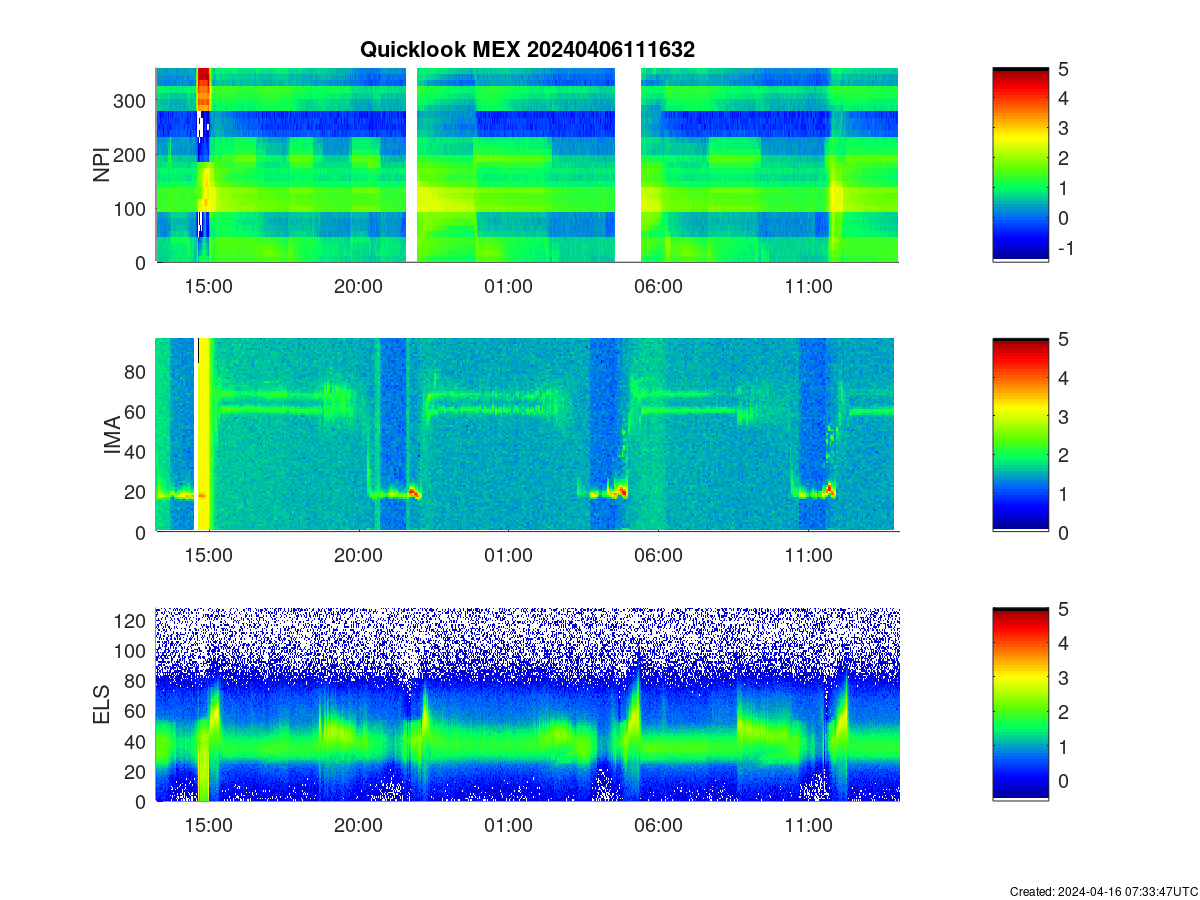Click the 20:00 tick under the ELS panel
The width and height of the screenshot is (1200, 900).
click(x=358, y=826)
